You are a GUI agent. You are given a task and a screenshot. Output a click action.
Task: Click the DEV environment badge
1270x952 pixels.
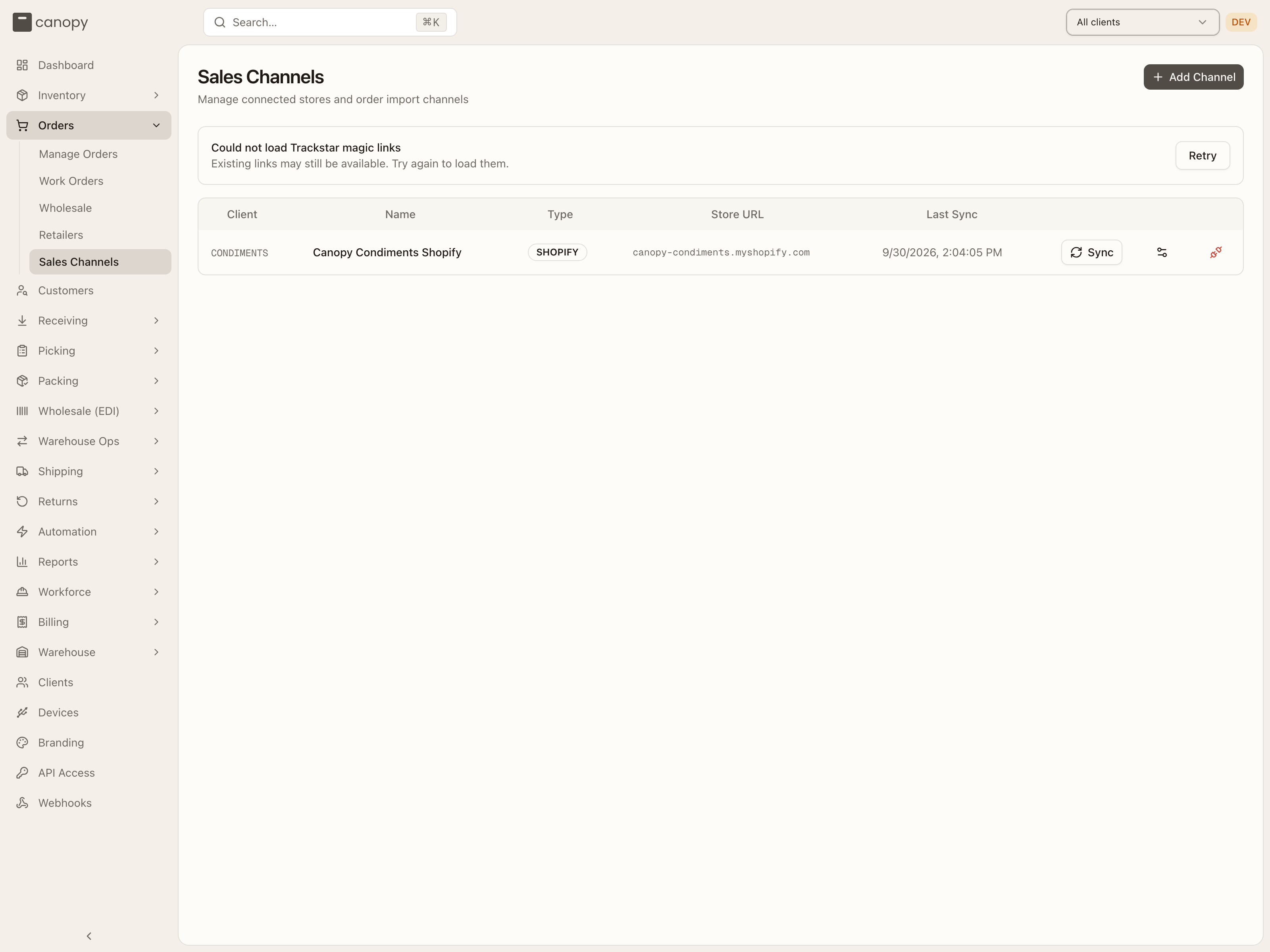click(1241, 22)
